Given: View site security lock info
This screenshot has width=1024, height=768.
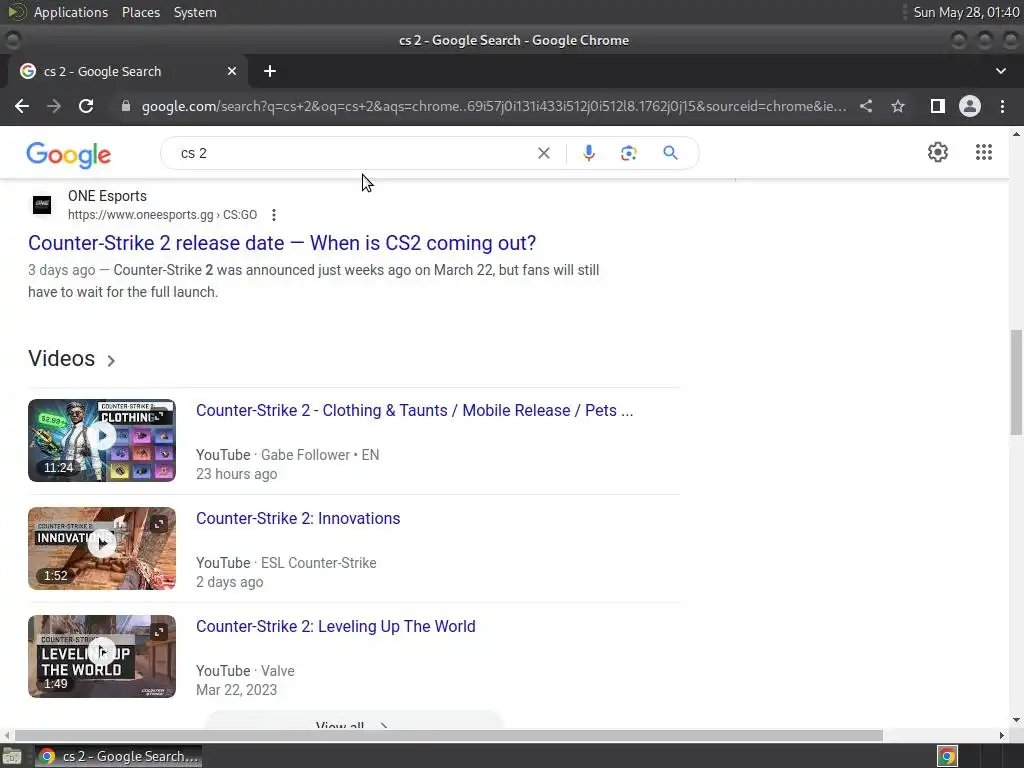Looking at the screenshot, I should pos(125,106).
